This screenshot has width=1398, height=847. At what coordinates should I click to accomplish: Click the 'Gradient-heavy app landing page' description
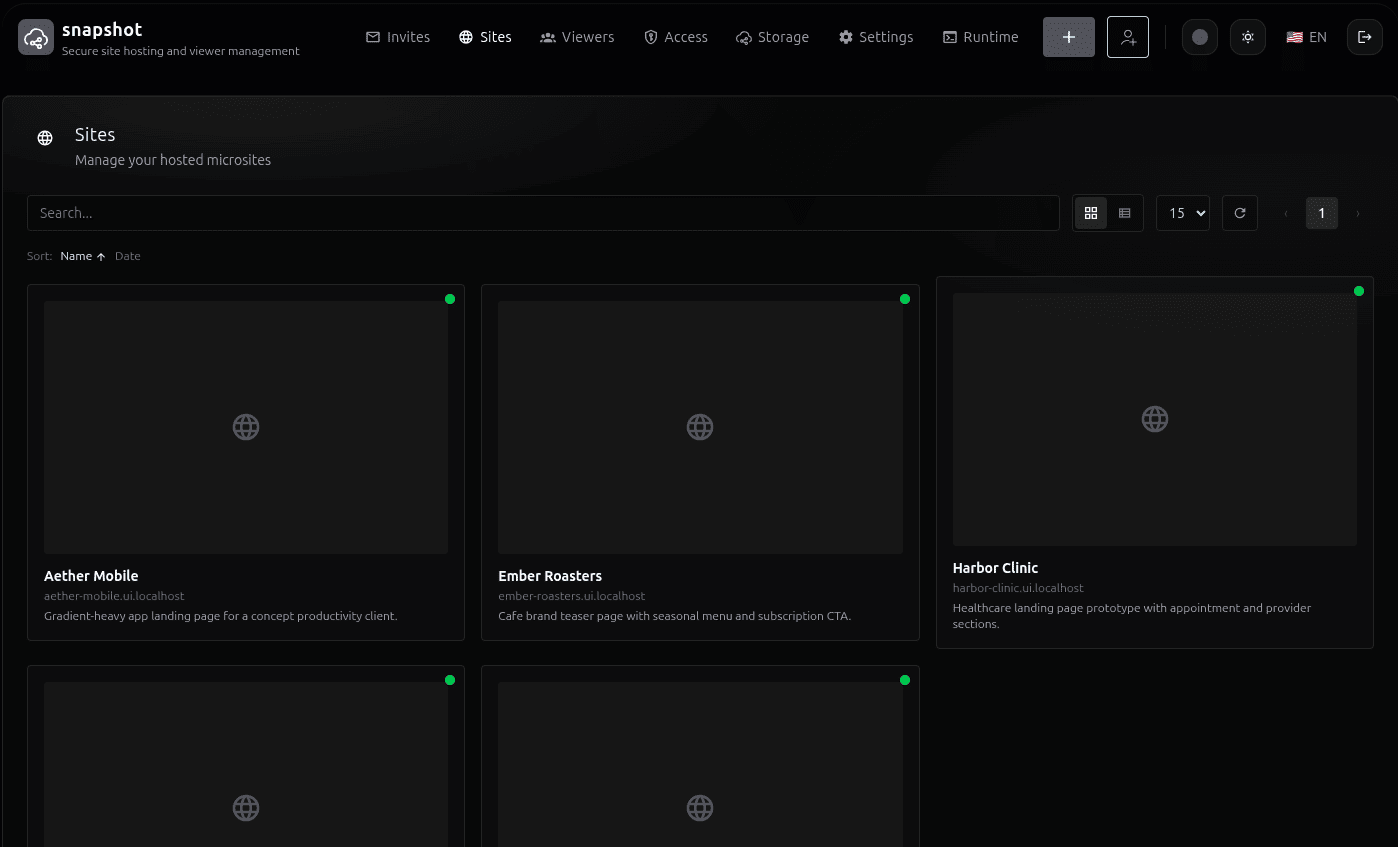tap(221, 616)
